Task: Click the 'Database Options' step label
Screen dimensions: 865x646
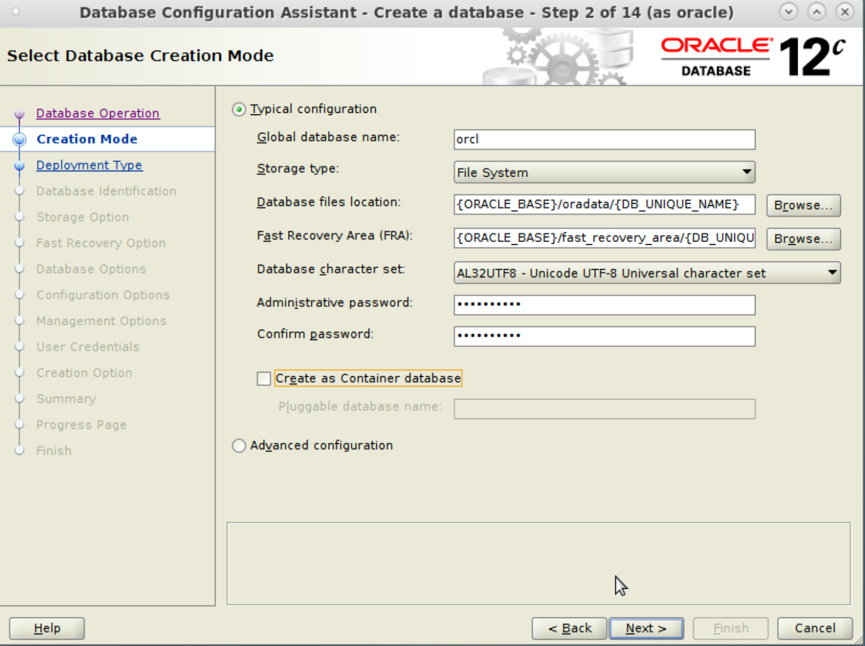Action: (91, 269)
